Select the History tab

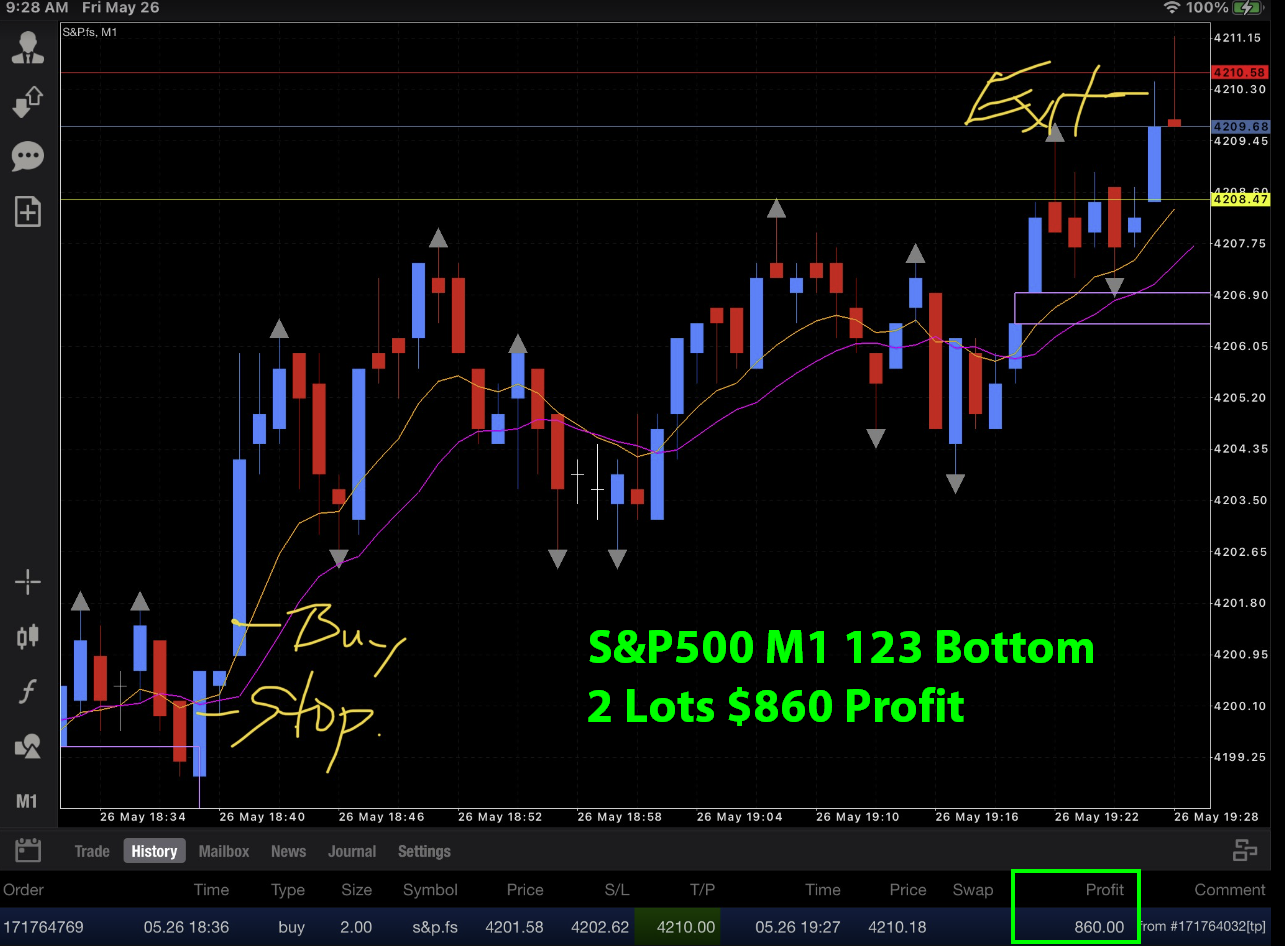[x=154, y=851]
